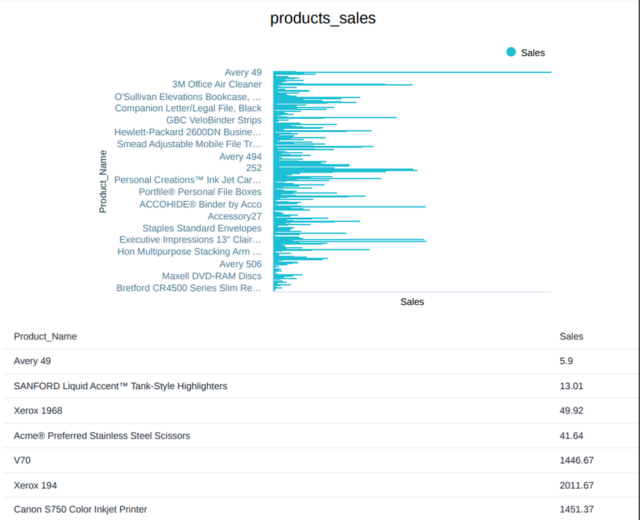Click ACCOHIDE Binder by Acco label
The image size is (640, 520).
click(x=200, y=204)
